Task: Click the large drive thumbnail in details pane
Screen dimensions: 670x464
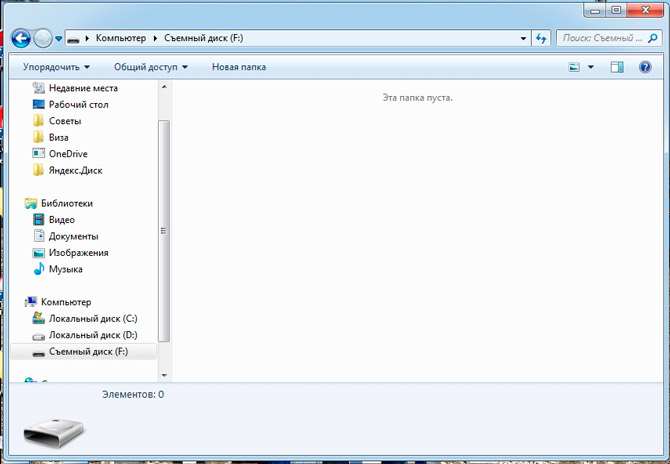Action: pyautogui.click(x=53, y=433)
